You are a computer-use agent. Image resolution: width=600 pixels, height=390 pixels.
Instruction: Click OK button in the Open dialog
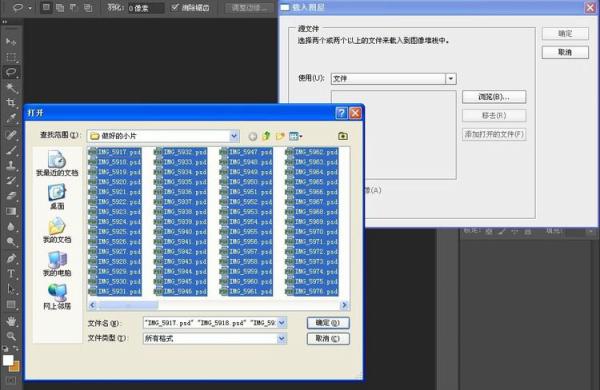(x=328, y=323)
